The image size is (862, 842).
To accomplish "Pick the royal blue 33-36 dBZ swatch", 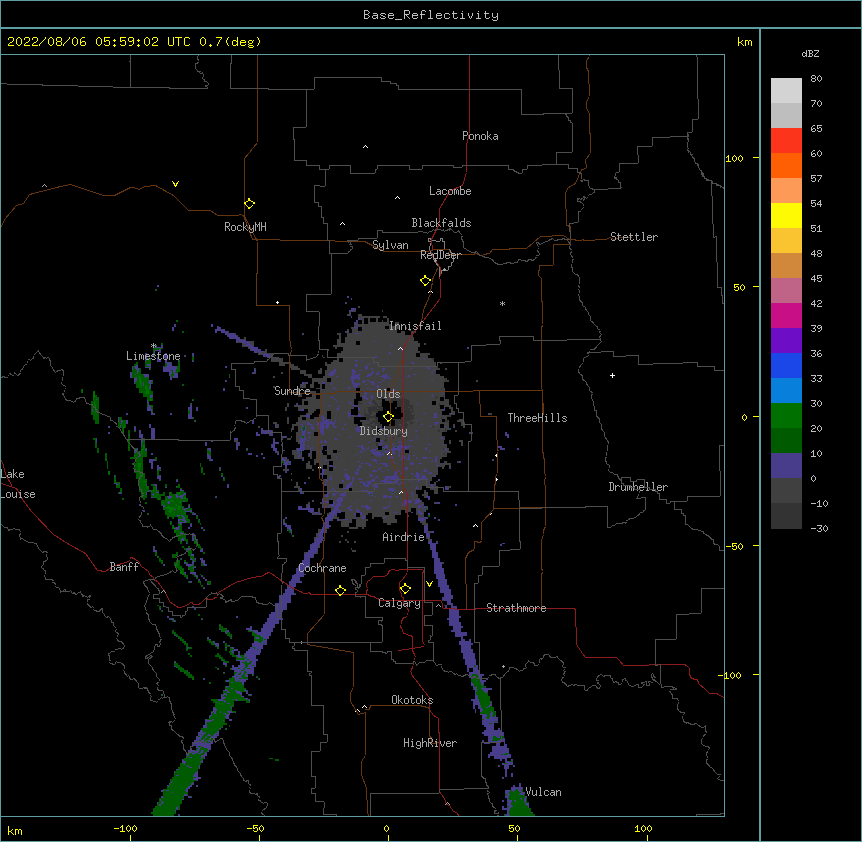I will [786, 365].
